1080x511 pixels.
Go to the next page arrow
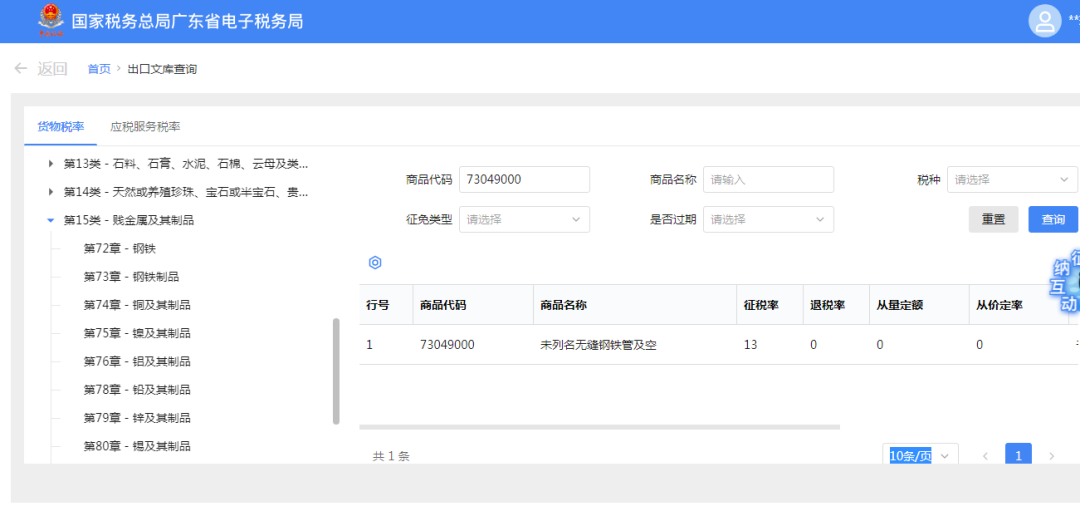pyautogui.click(x=1051, y=456)
